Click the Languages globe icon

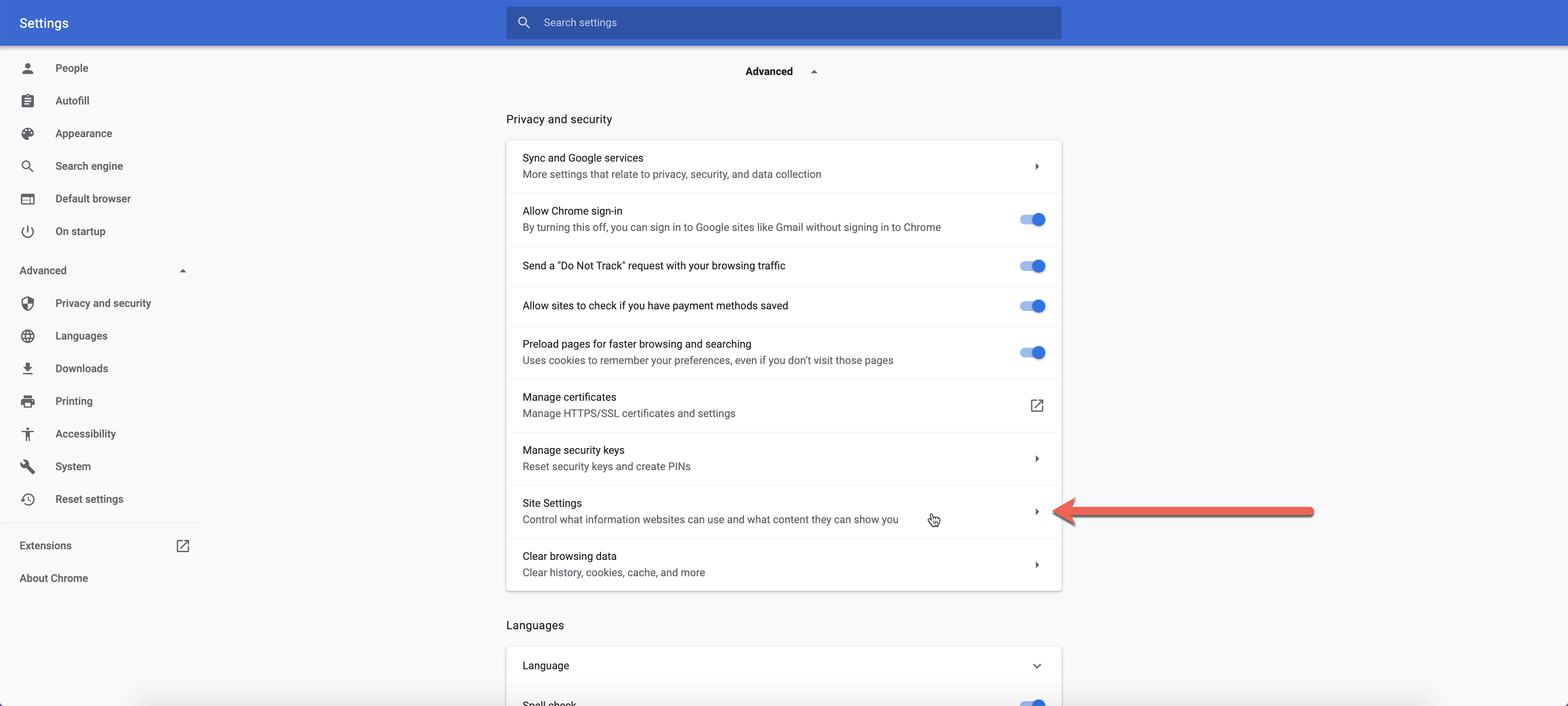pyautogui.click(x=27, y=336)
